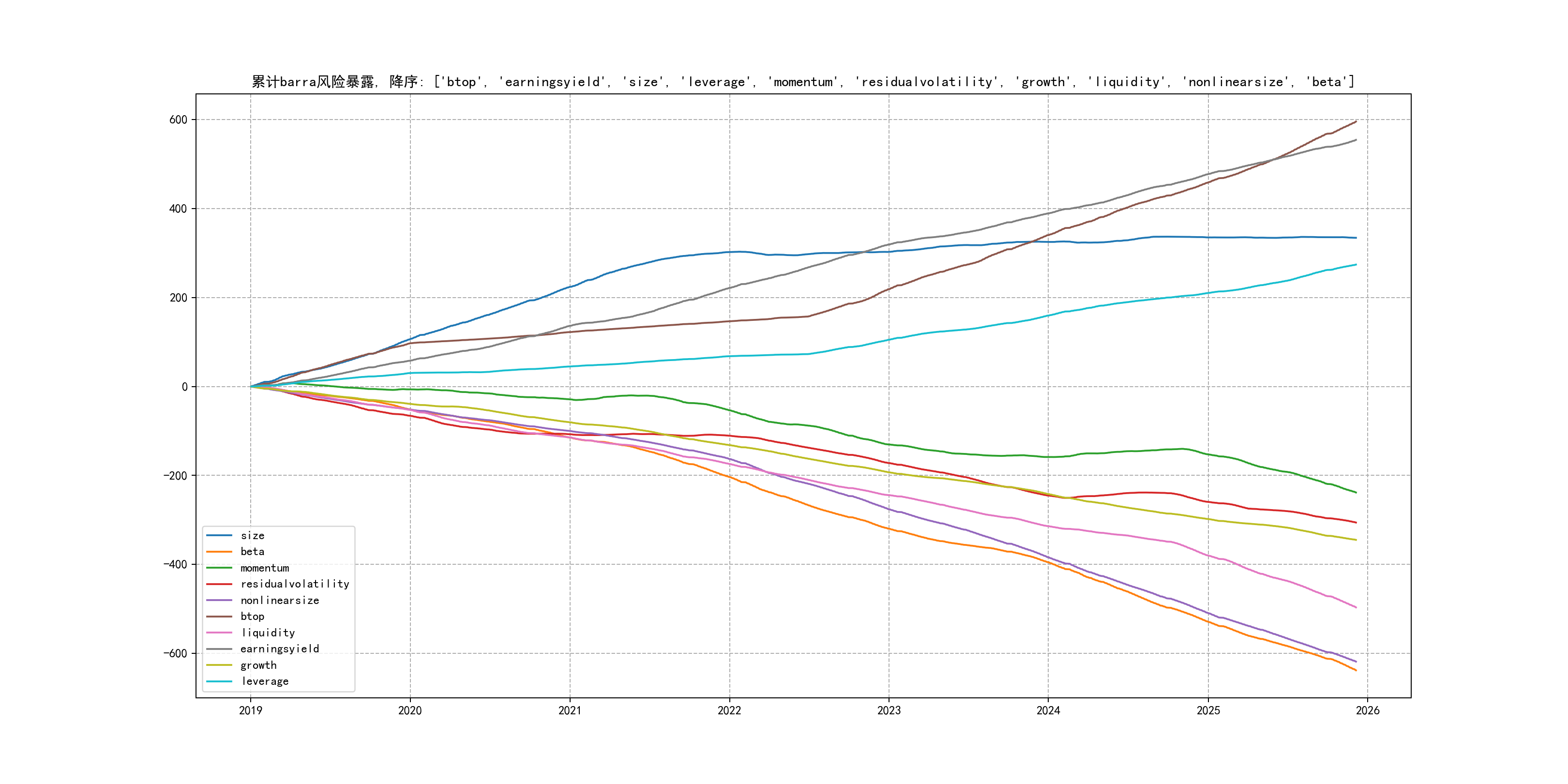Click the green momentum legend line sample
1568x784 pixels.
tap(219, 568)
